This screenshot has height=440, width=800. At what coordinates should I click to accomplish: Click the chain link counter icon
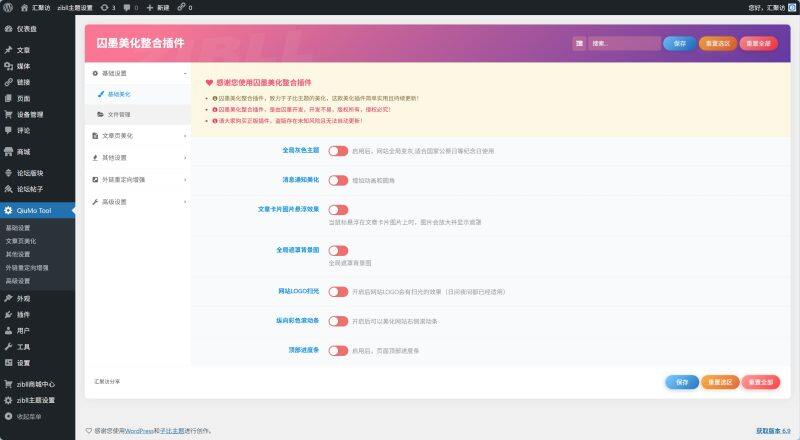click(x=185, y=8)
